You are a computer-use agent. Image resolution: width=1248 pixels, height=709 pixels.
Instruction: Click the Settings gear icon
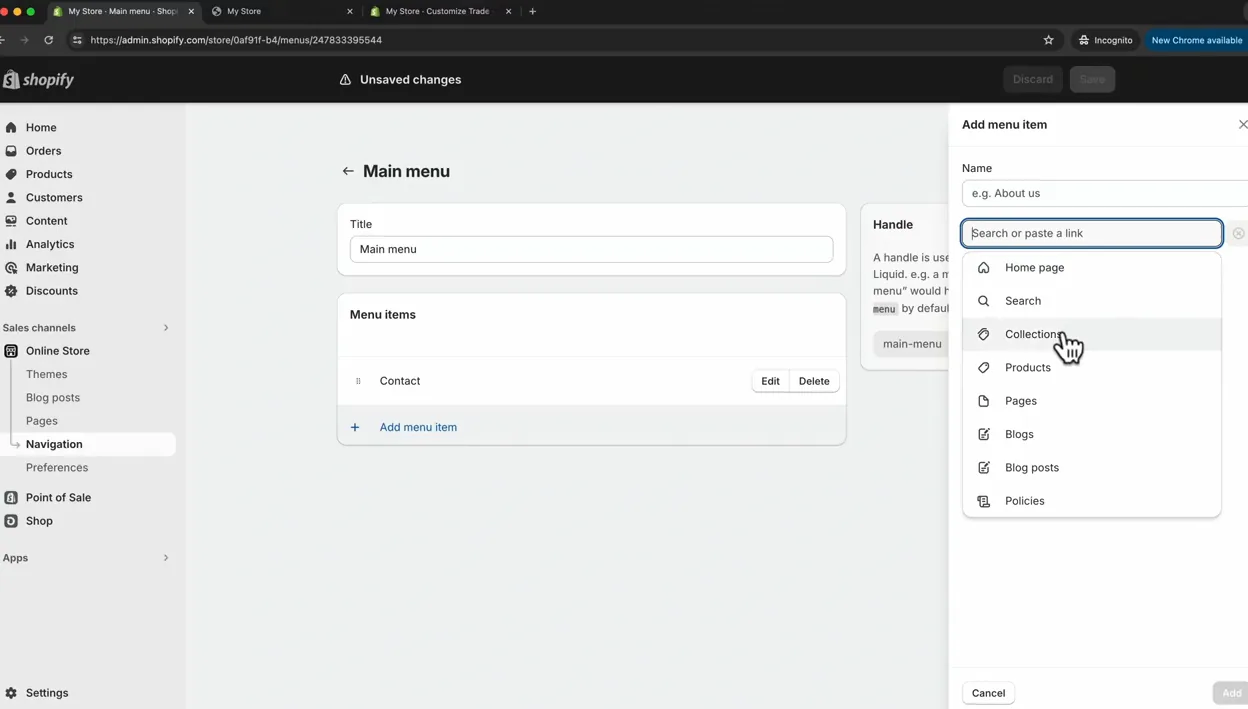click(11, 693)
